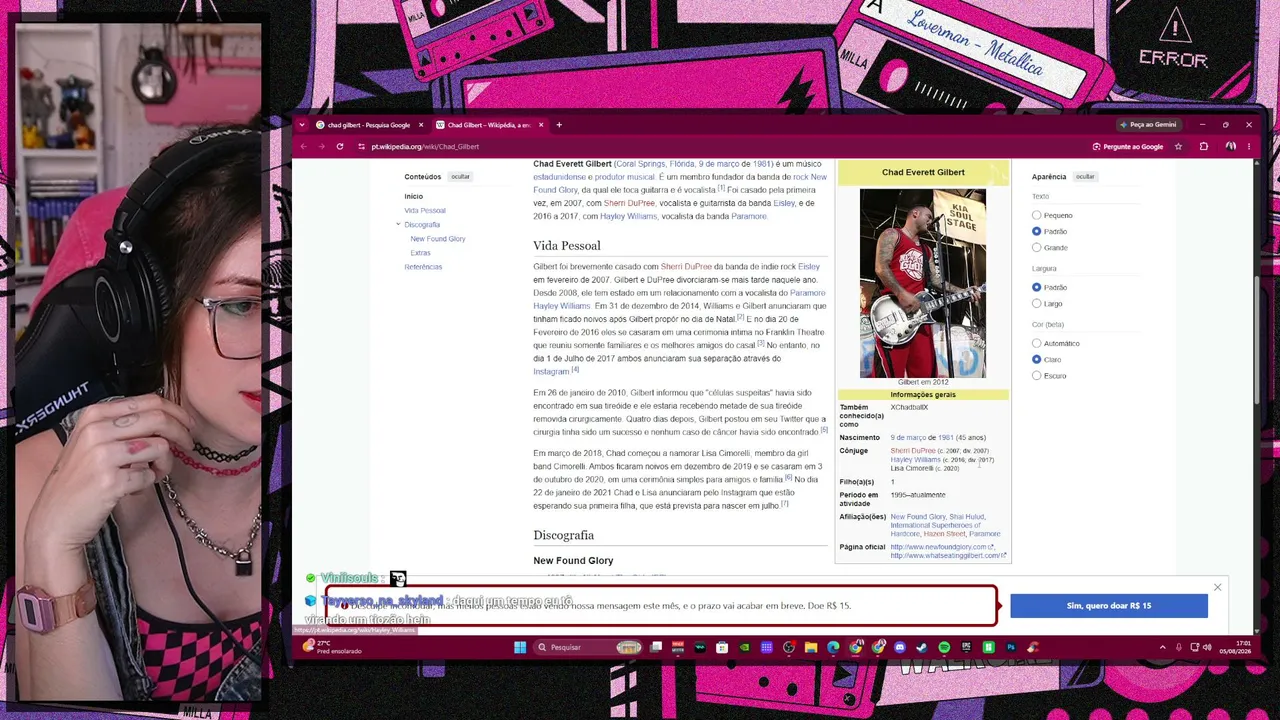Click the Peça ao Gemini button
The image size is (1280, 720).
coord(1148,125)
